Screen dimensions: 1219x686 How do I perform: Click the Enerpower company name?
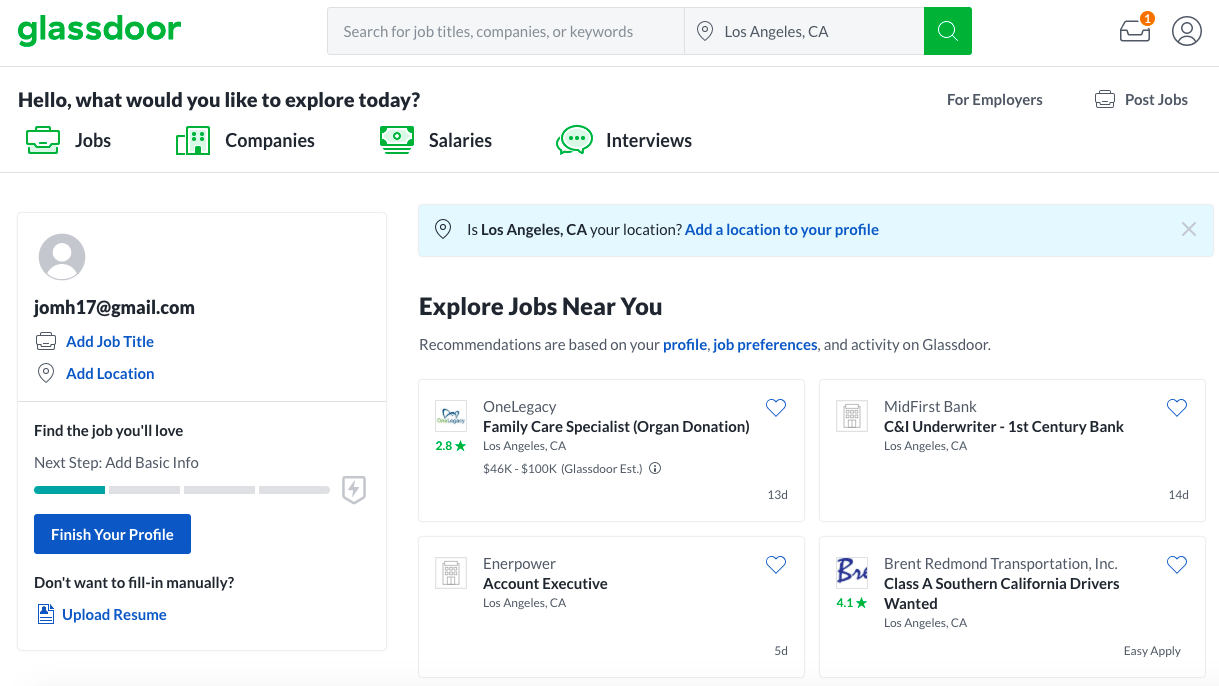519,563
